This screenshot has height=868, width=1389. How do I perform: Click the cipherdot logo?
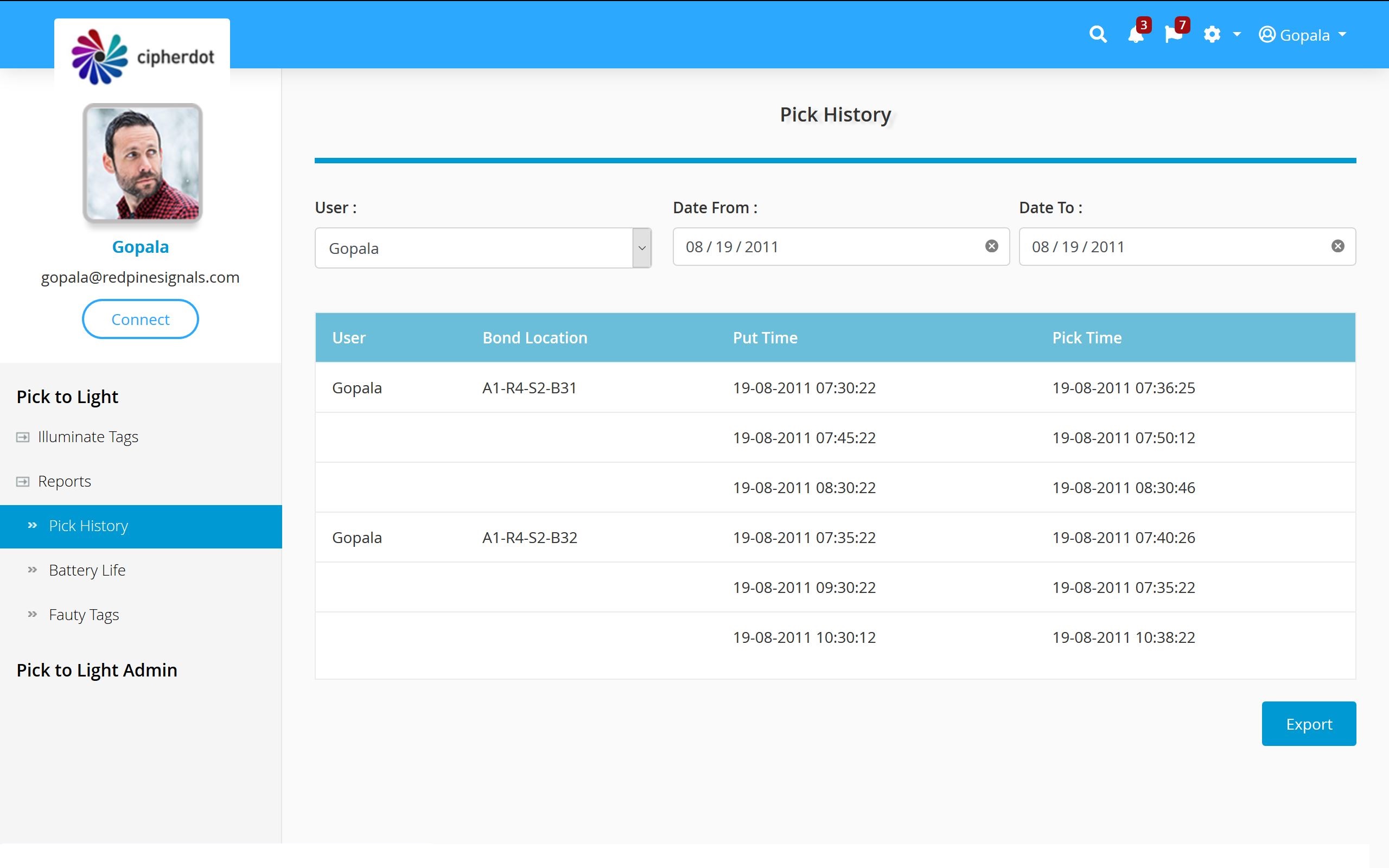(x=142, y=56)
